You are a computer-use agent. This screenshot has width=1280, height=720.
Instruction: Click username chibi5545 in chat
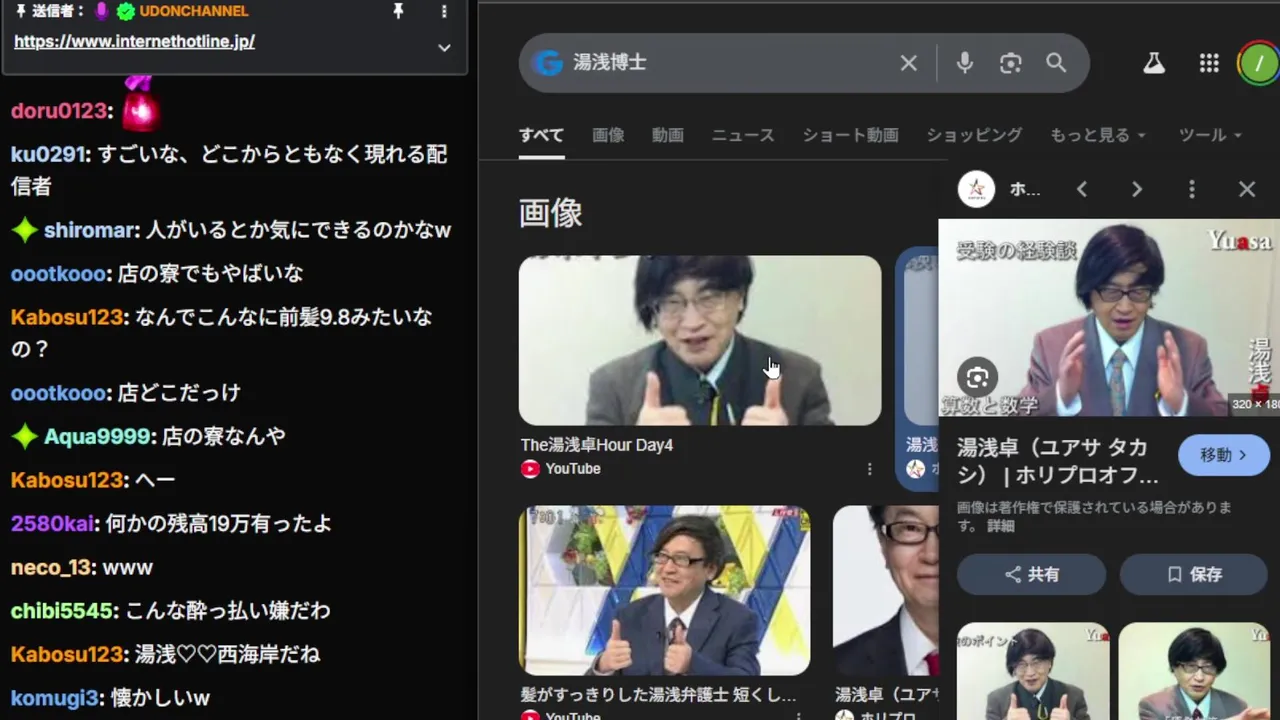61,611
